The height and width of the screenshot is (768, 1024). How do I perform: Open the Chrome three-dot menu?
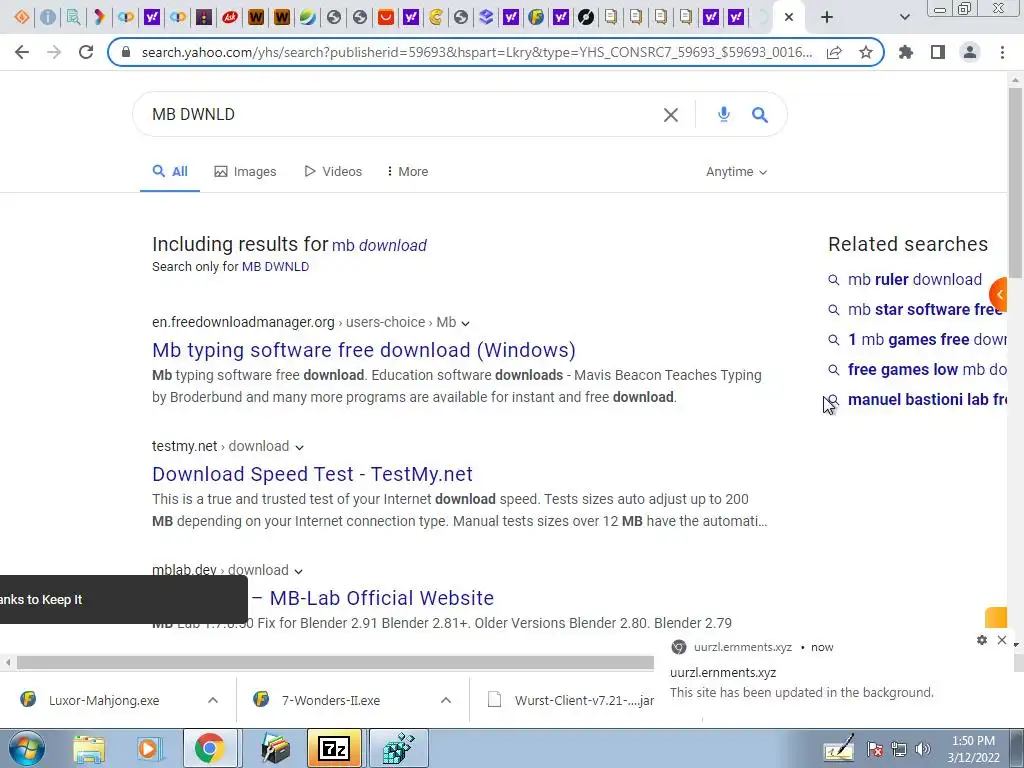[x=1002, y=52]
